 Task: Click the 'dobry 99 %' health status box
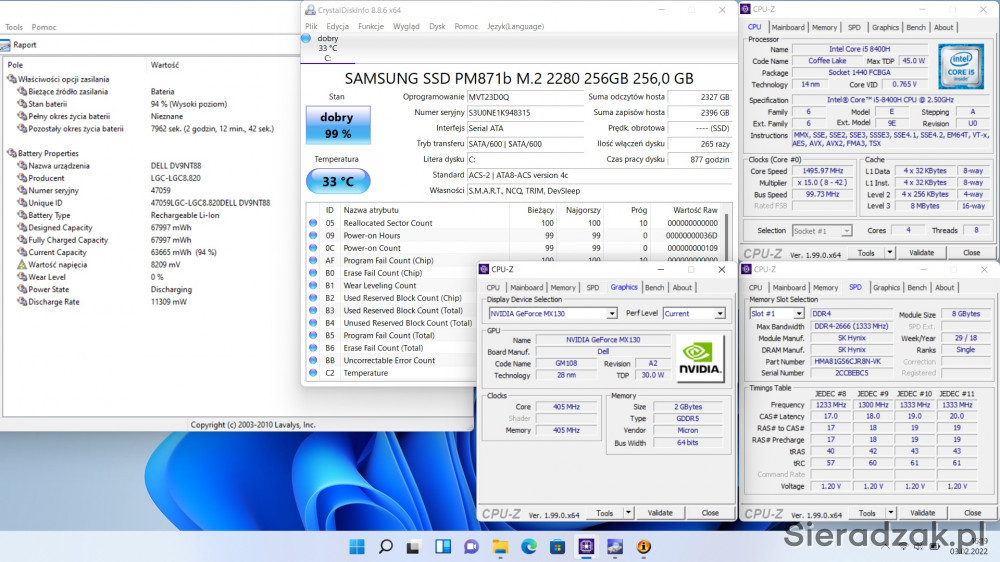click(x=337, y=125)
